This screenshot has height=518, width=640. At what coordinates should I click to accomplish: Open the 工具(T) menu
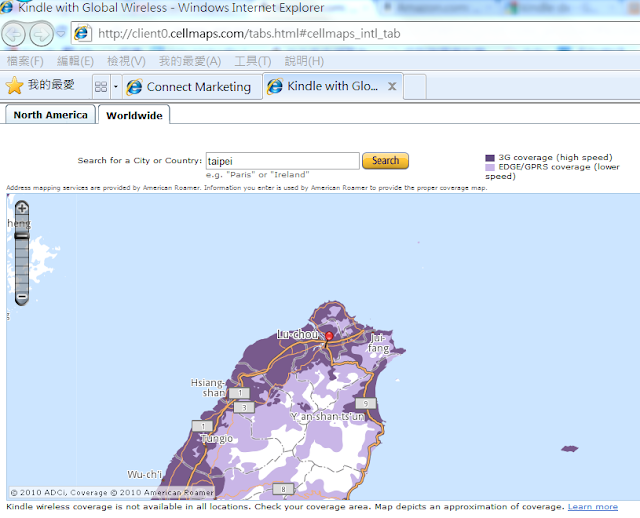tap(253, 61)
